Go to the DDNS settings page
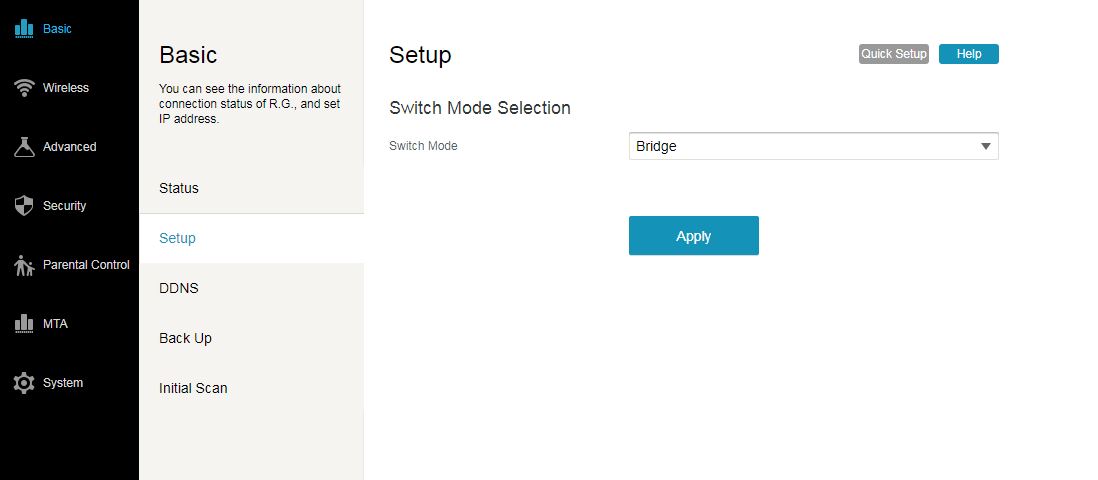 [179, 288]
